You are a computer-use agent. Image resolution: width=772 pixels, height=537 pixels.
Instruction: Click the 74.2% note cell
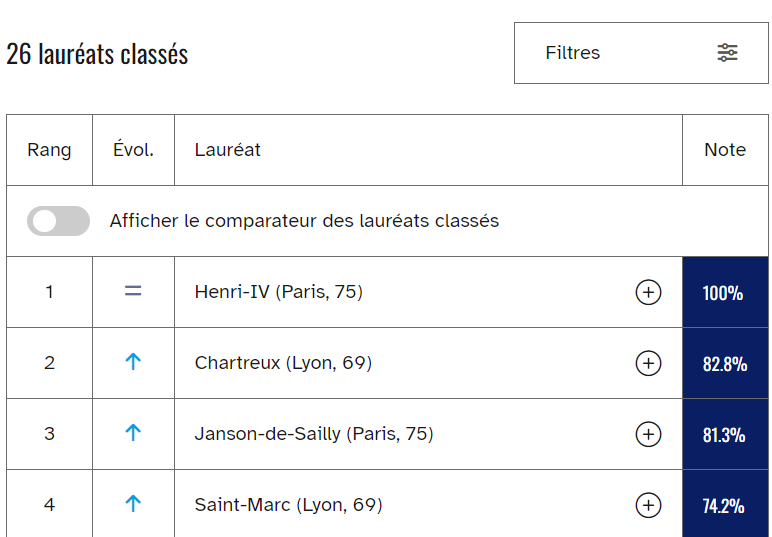723,506
